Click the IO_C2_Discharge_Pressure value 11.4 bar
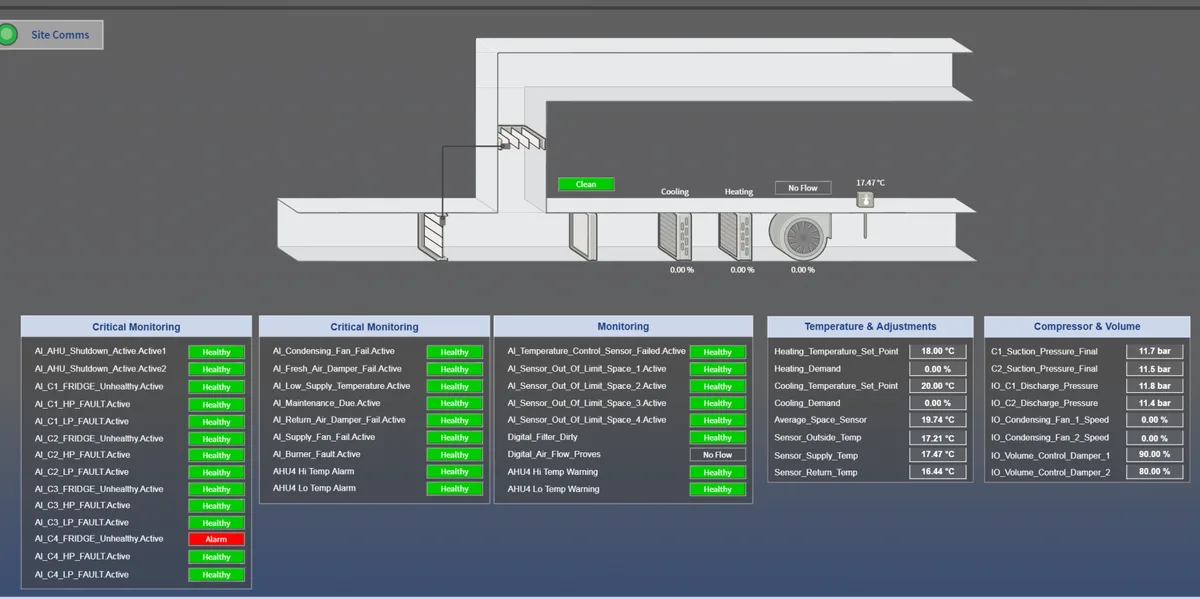1200x599 pixels. (1155, 403)
